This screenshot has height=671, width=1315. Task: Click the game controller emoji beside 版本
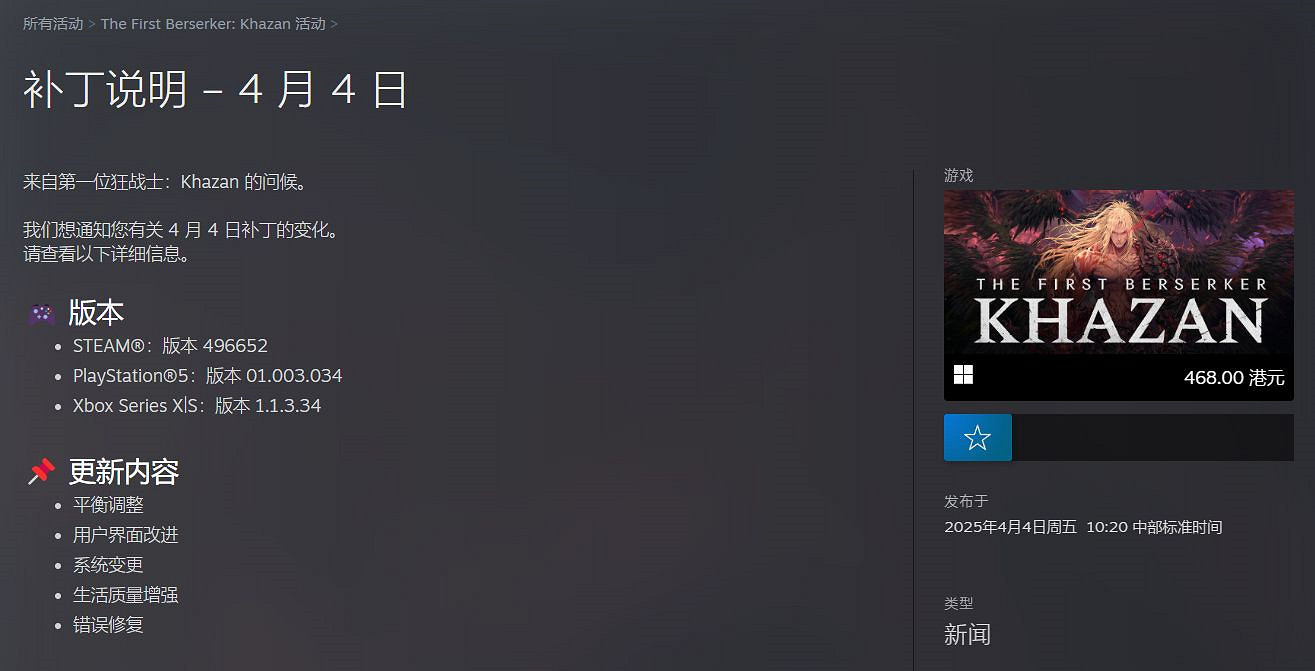(41, 313)
